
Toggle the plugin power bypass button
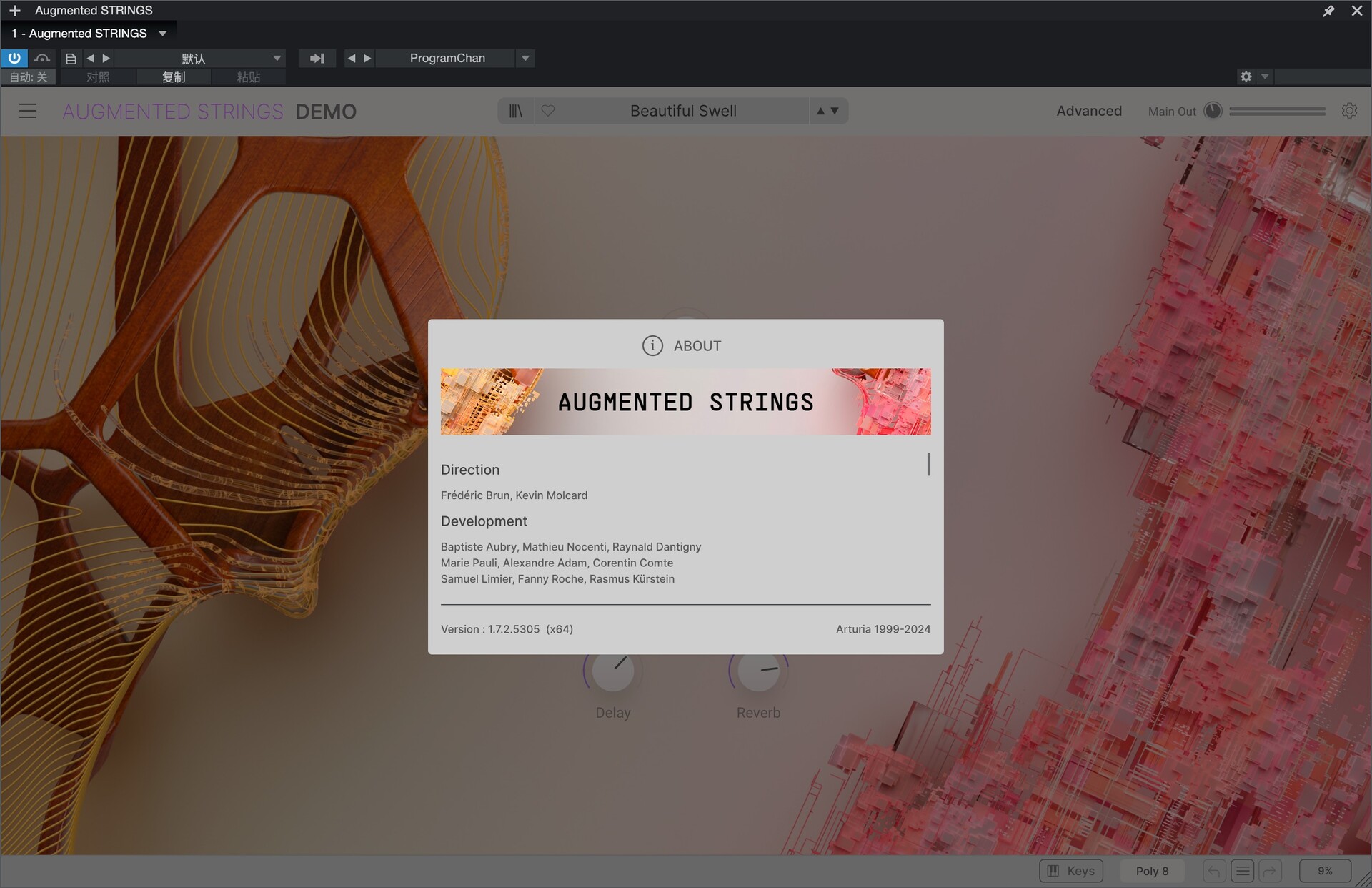tap(14, 58)
